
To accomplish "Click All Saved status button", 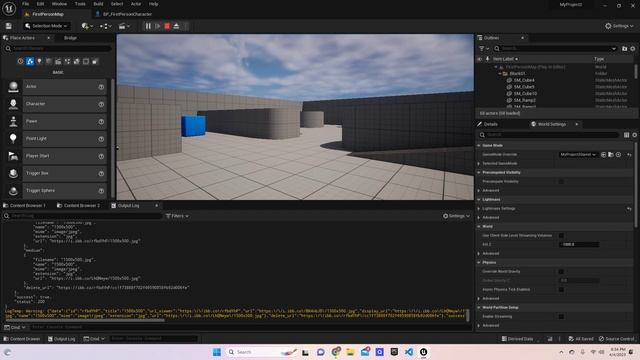I will pyautogui.click(x=581, y=339).
